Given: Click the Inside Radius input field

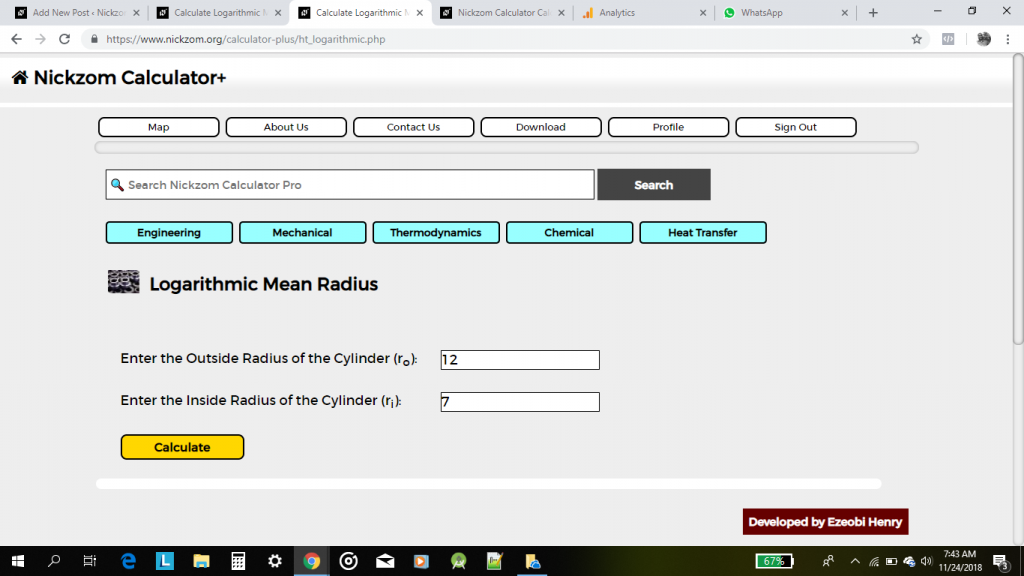Looking at the screenshot, I should pyautogui.click(x=520, y=402).
